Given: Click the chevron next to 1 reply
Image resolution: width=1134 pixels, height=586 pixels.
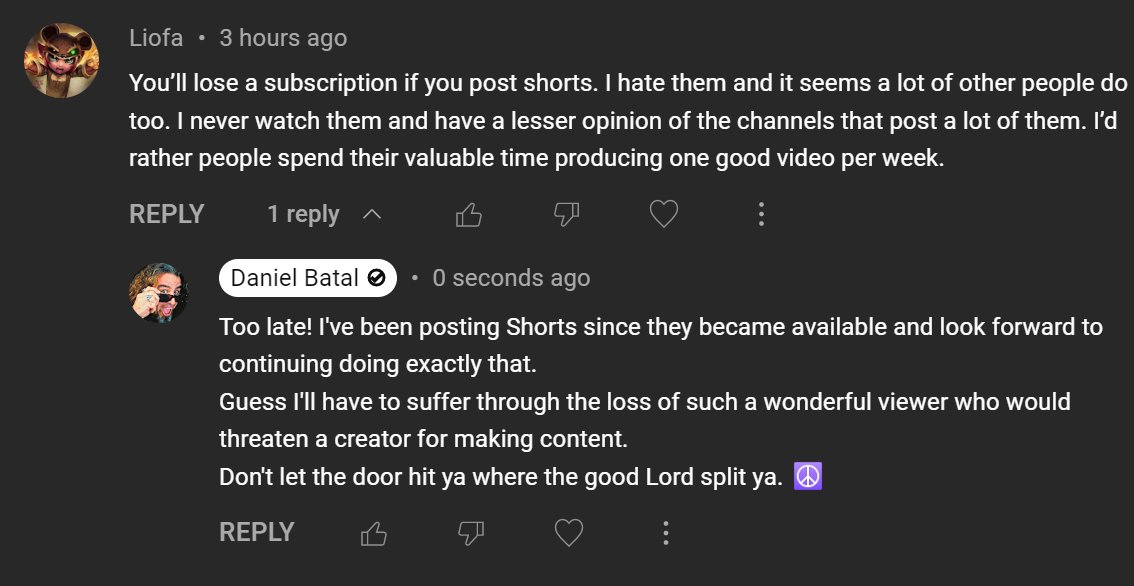Looking at the screenshot, I should click(x=372, y=214).
